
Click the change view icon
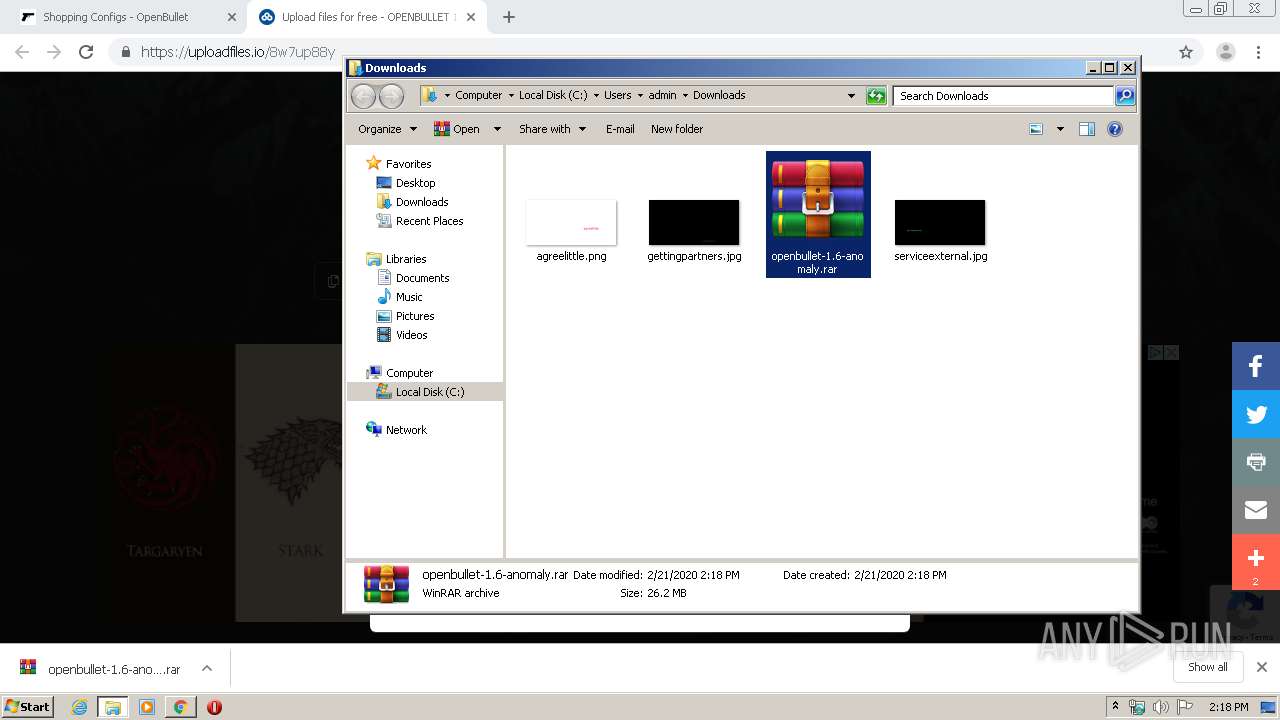1036,129
